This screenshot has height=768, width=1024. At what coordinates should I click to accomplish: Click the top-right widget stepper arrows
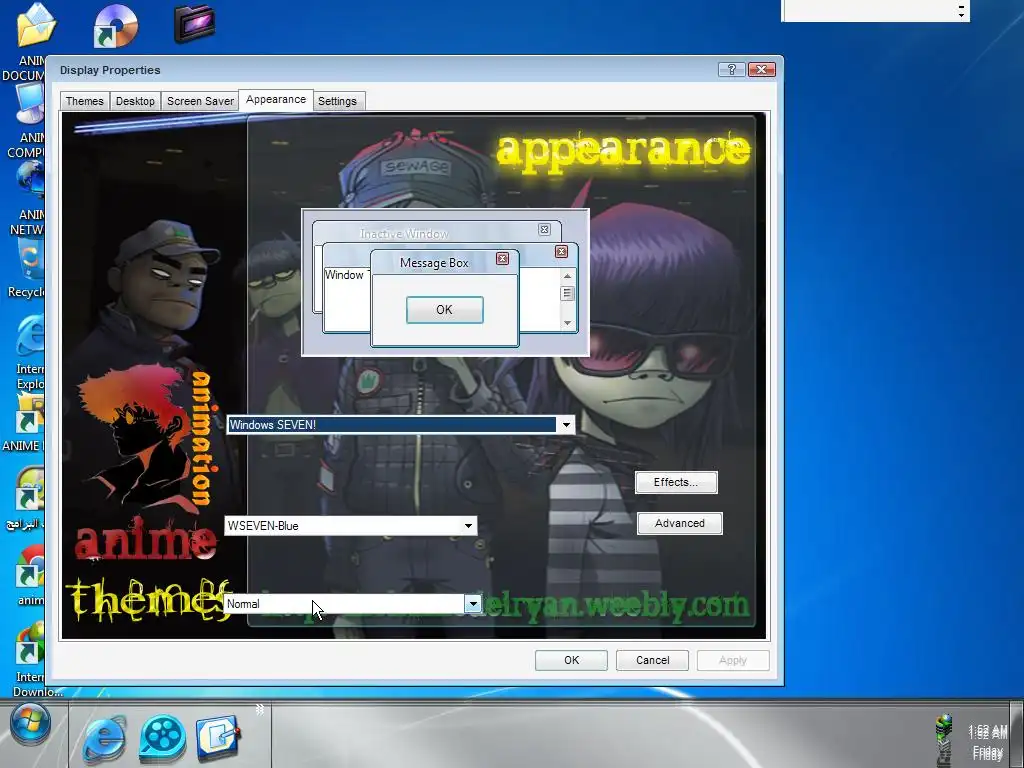(961, 10)
